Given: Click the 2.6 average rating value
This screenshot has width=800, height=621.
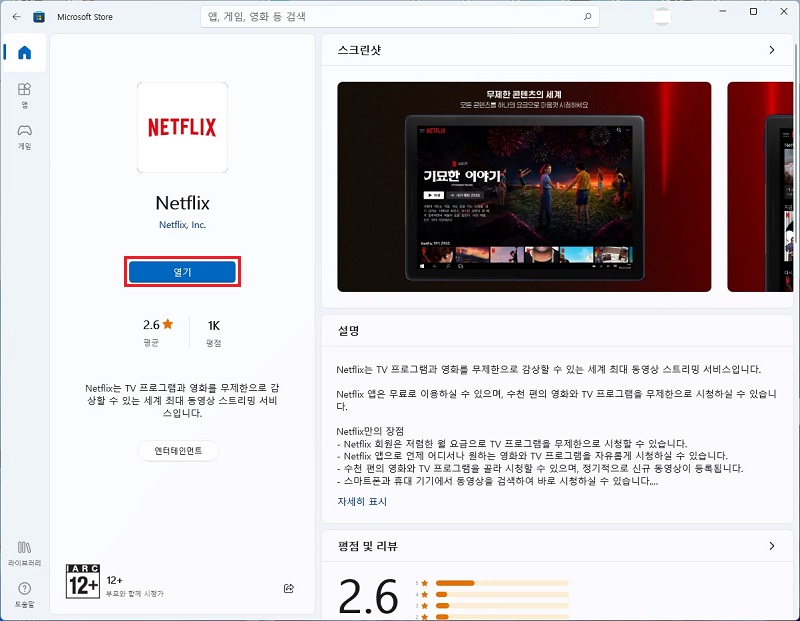Looking at the screenshot, I should coord(151,325).
